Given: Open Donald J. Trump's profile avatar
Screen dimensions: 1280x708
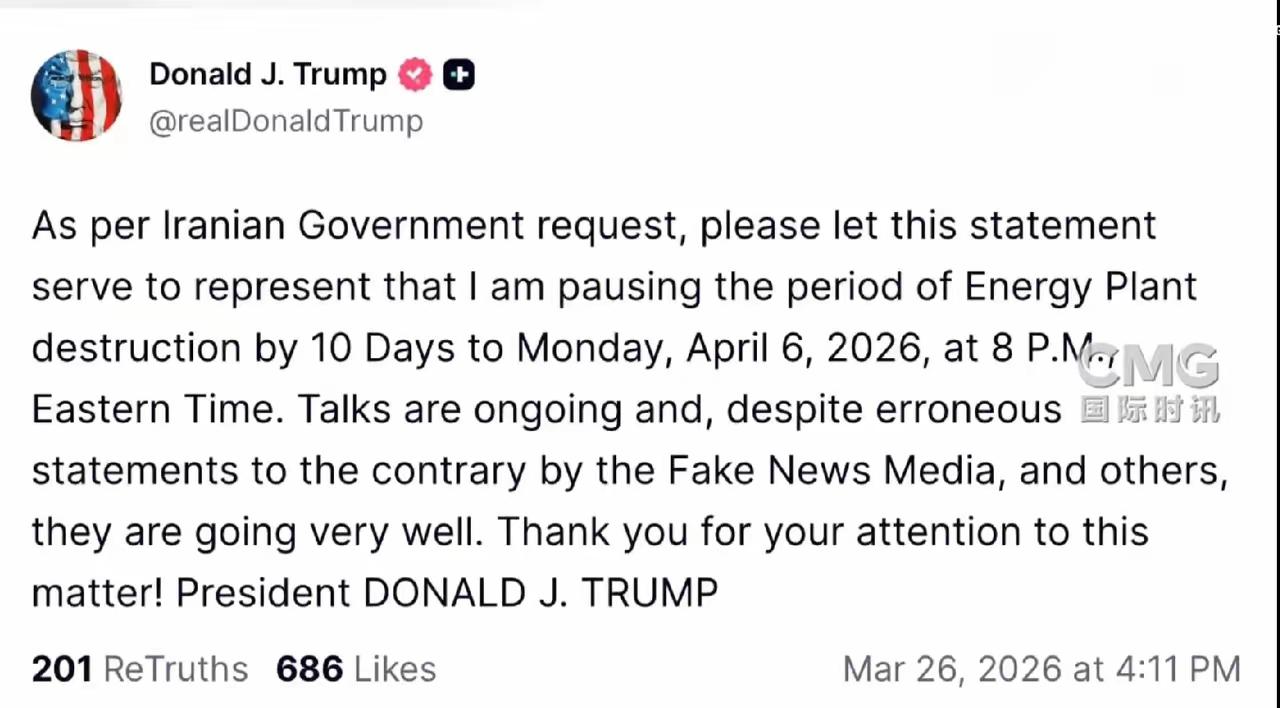Looking at the screenshot, I should point(76,95).
